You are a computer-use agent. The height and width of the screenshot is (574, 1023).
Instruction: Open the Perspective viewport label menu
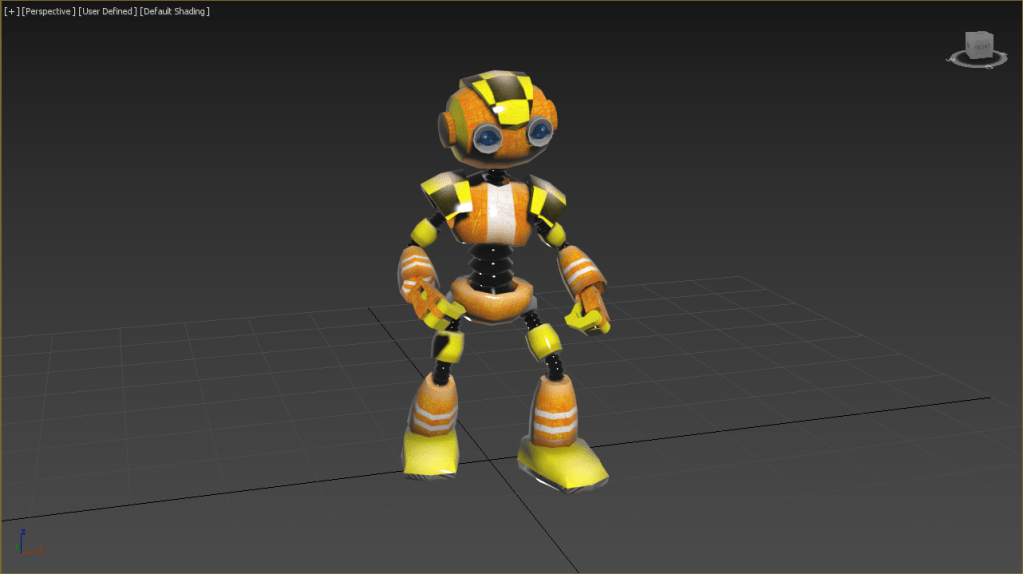(x=48, y=11)
